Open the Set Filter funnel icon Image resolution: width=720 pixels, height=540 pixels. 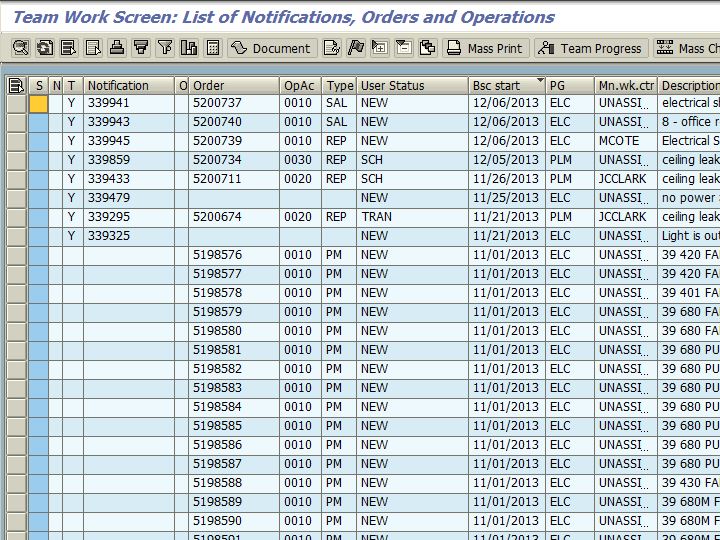[x=165, y=48]
